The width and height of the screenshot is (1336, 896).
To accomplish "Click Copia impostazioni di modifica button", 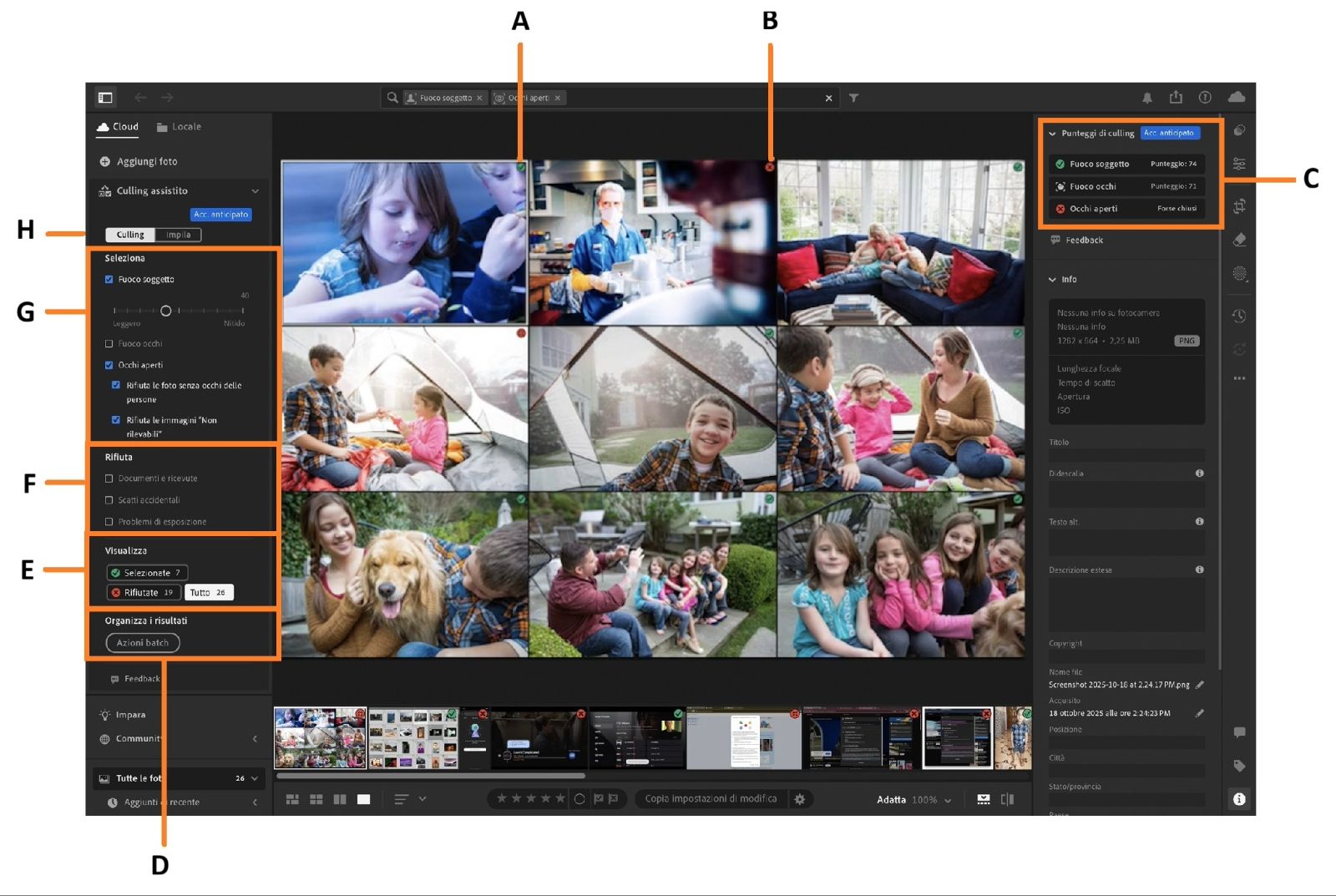I will coord(711,799).
